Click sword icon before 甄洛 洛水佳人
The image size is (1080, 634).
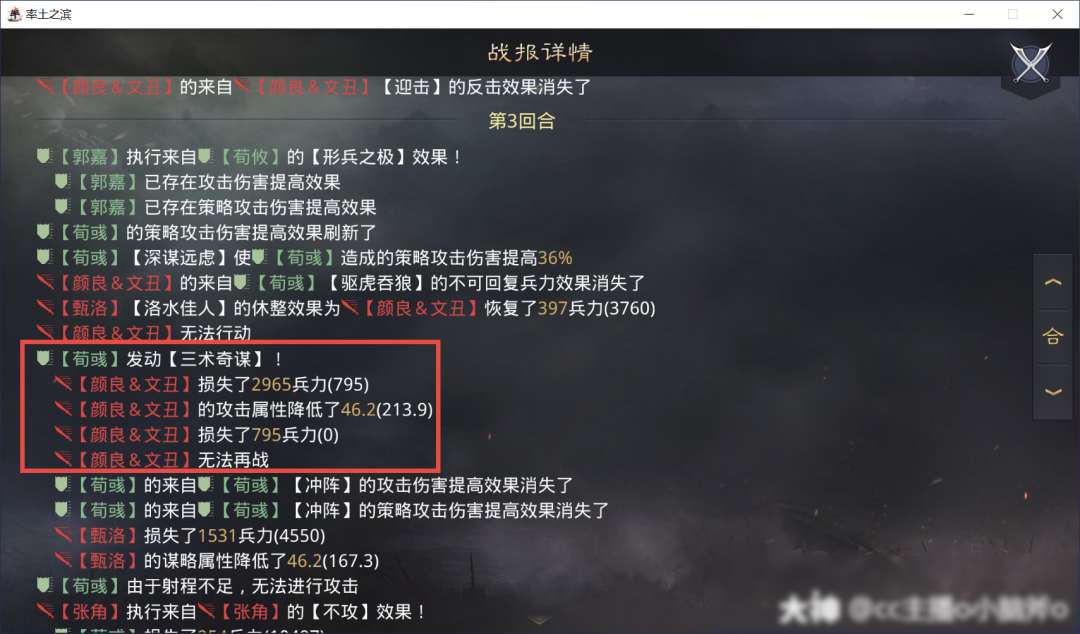(x=45, y=307)
